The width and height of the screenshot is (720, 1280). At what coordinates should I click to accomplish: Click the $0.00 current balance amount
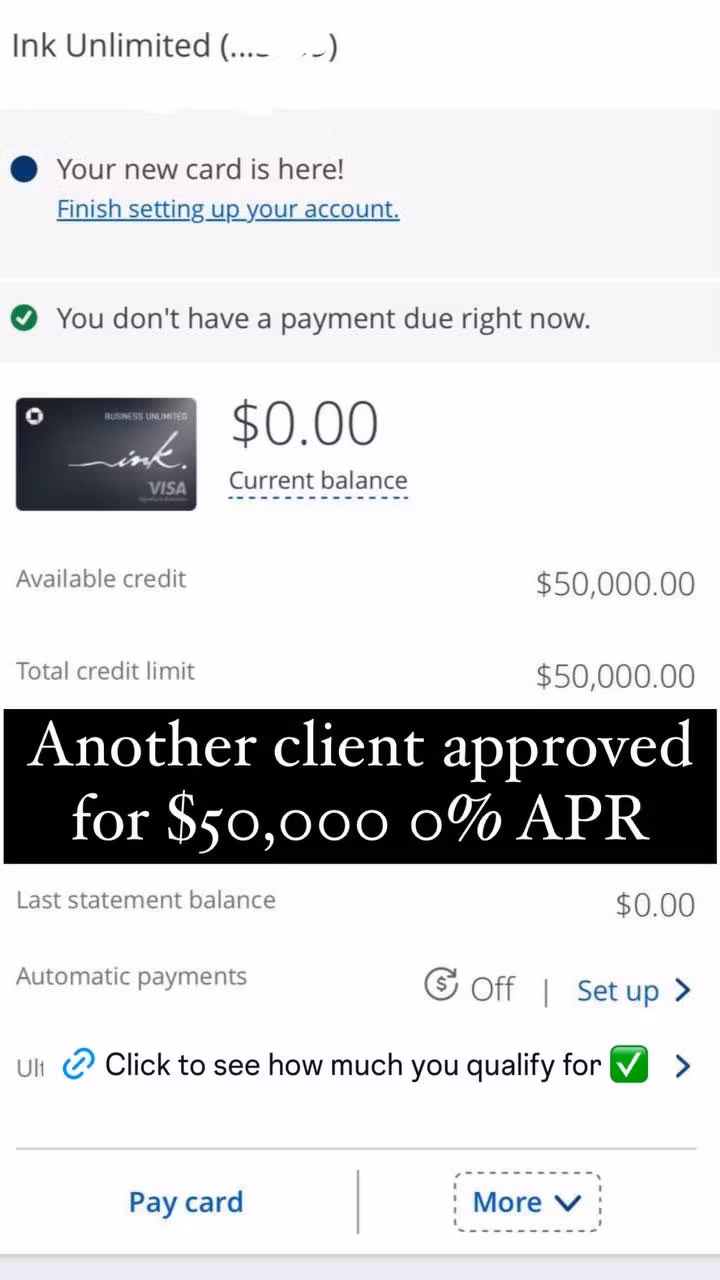pos(305,423)
